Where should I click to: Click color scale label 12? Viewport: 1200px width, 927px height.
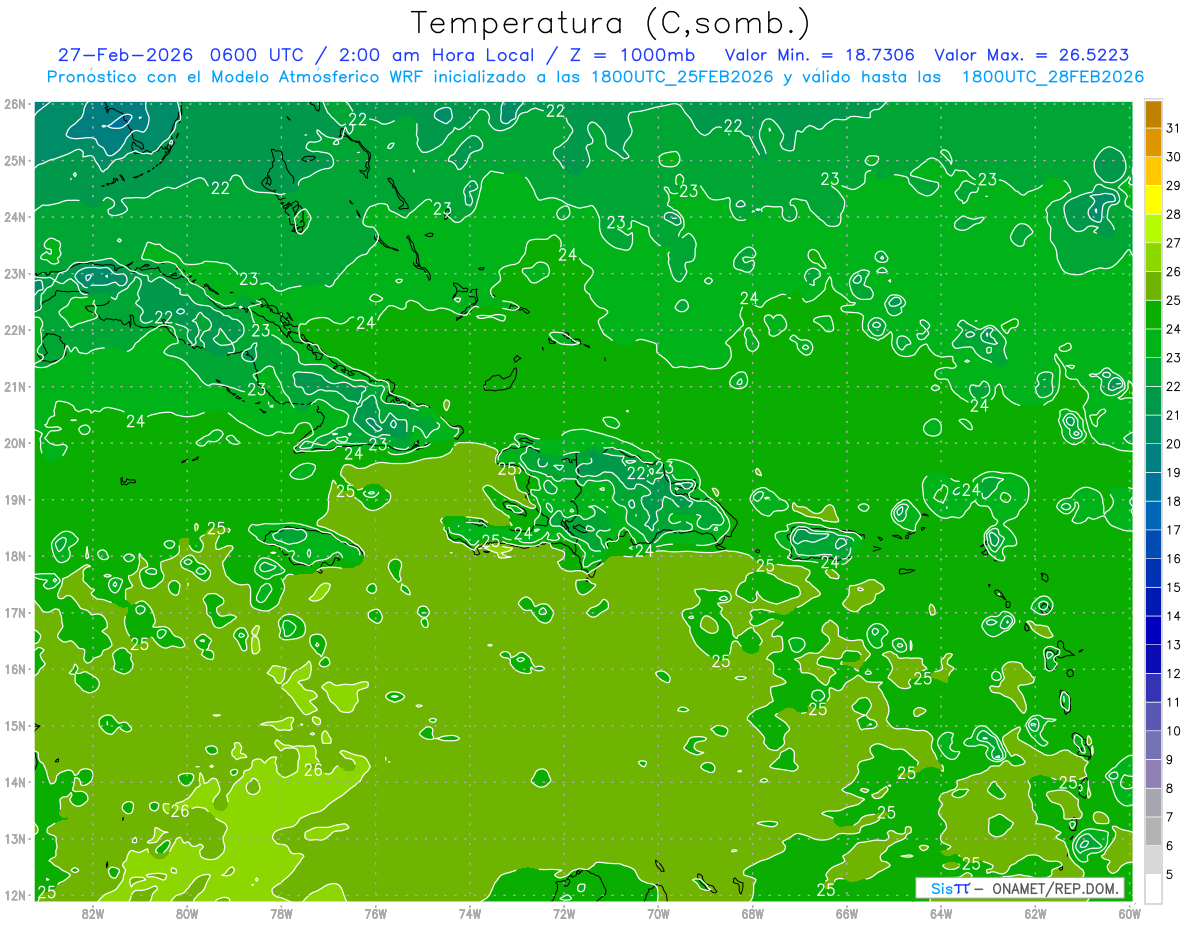(1174, 673)
